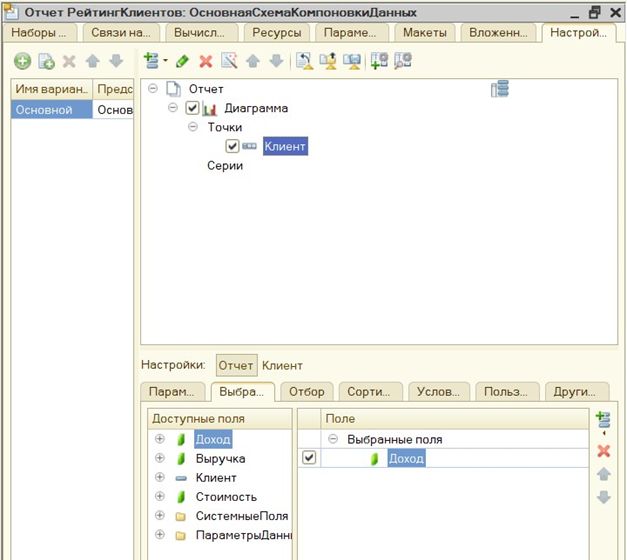Click the Отчет settings mode button
Screen dimensions: 627x560
click(236, 366)
